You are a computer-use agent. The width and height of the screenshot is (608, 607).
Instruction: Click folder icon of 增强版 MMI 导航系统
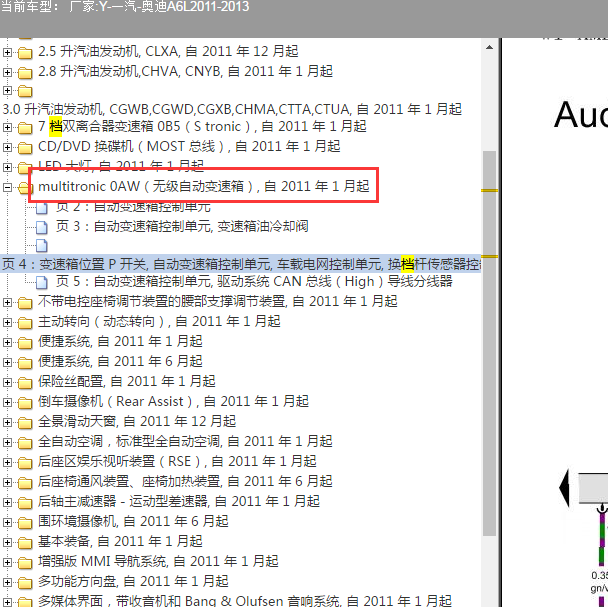point(25,563)
